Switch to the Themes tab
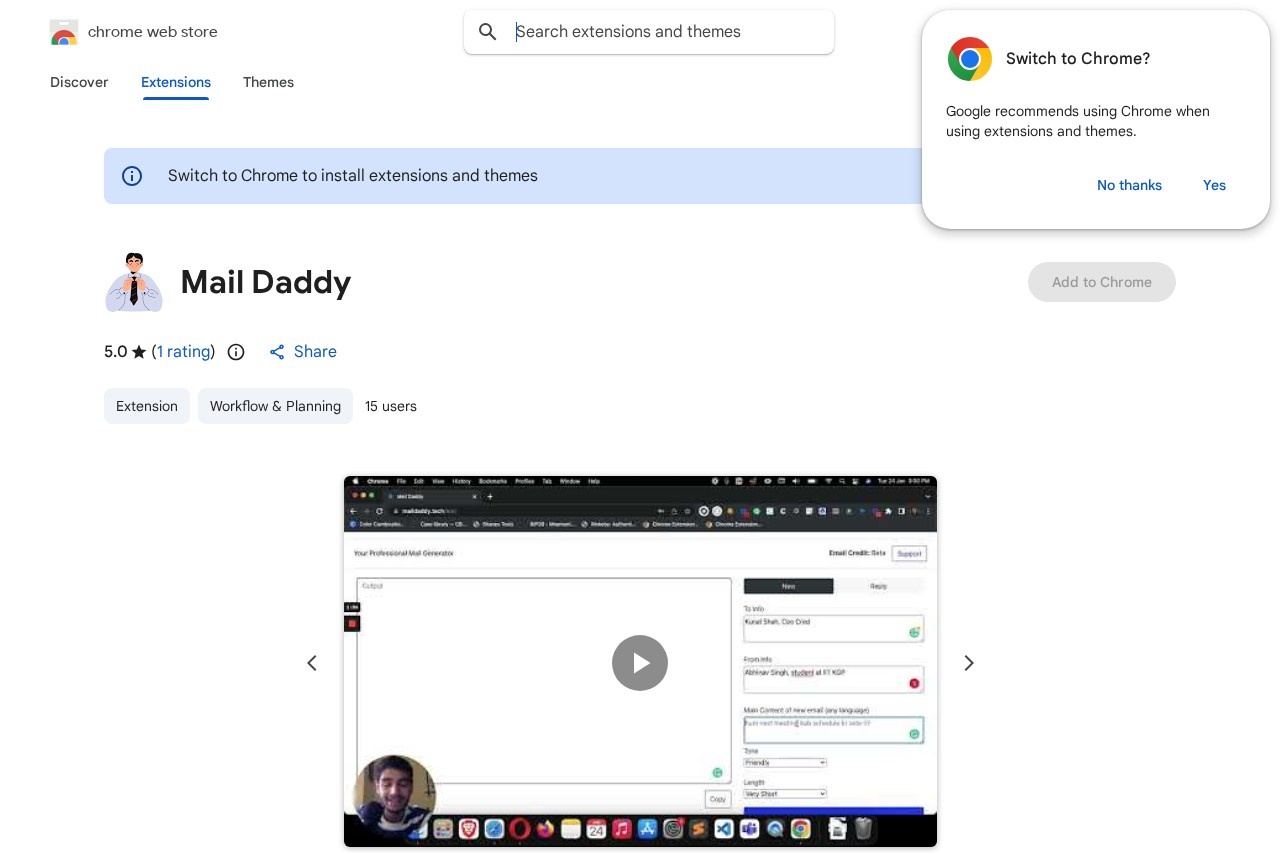 (x=268, y=82)
